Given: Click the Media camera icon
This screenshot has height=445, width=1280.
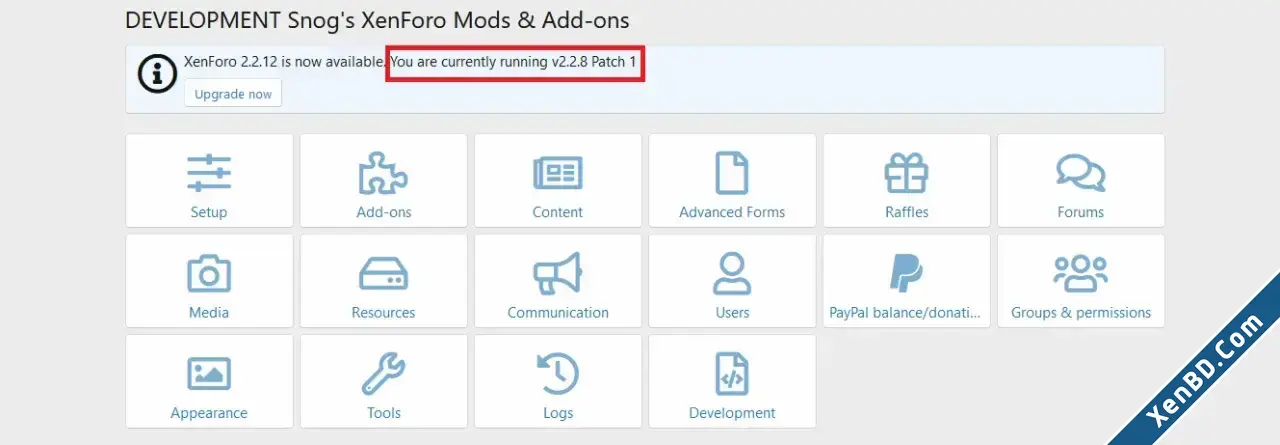Looking at the screenshot, I should 209,273.
